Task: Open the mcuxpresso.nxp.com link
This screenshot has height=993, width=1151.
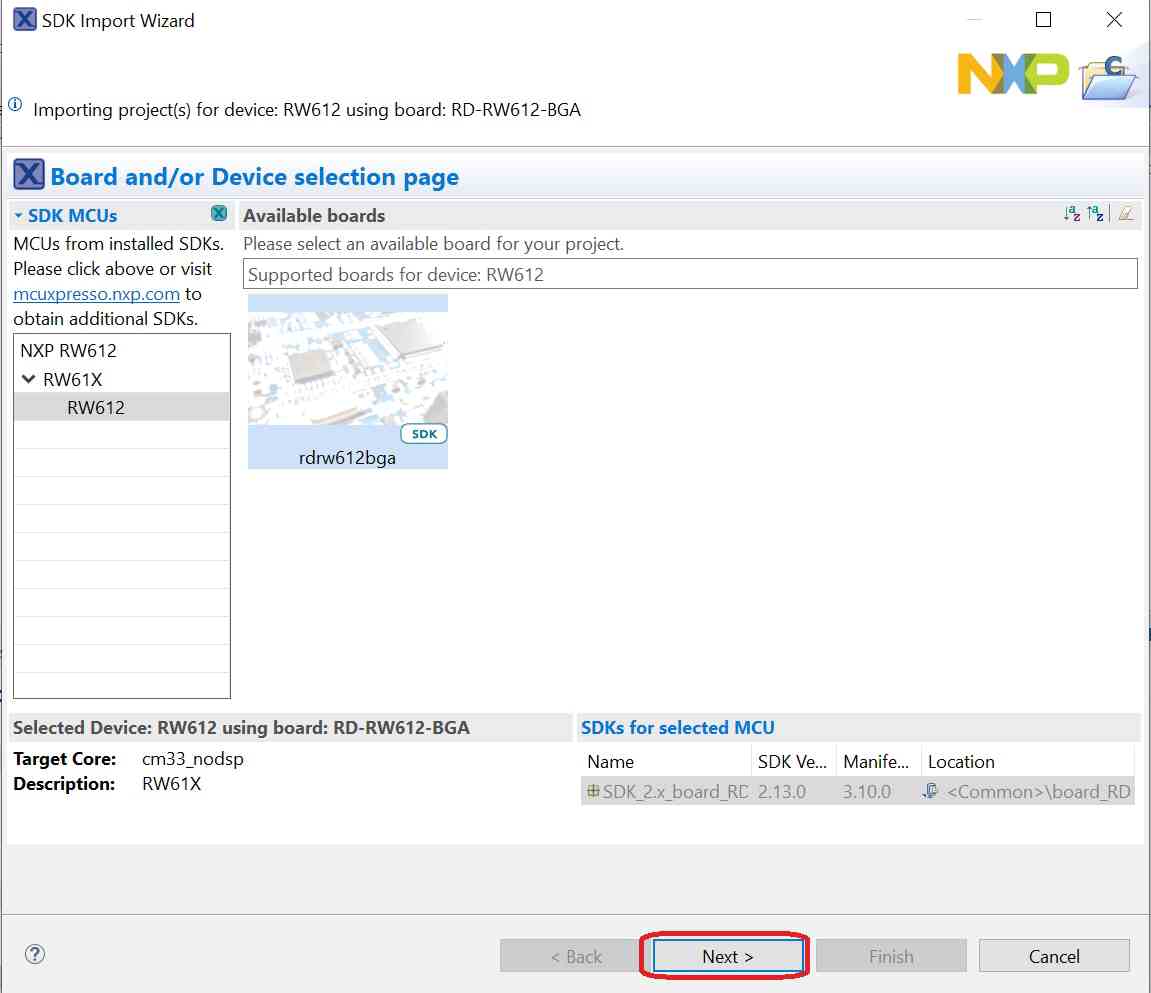Action: [97, 294]
